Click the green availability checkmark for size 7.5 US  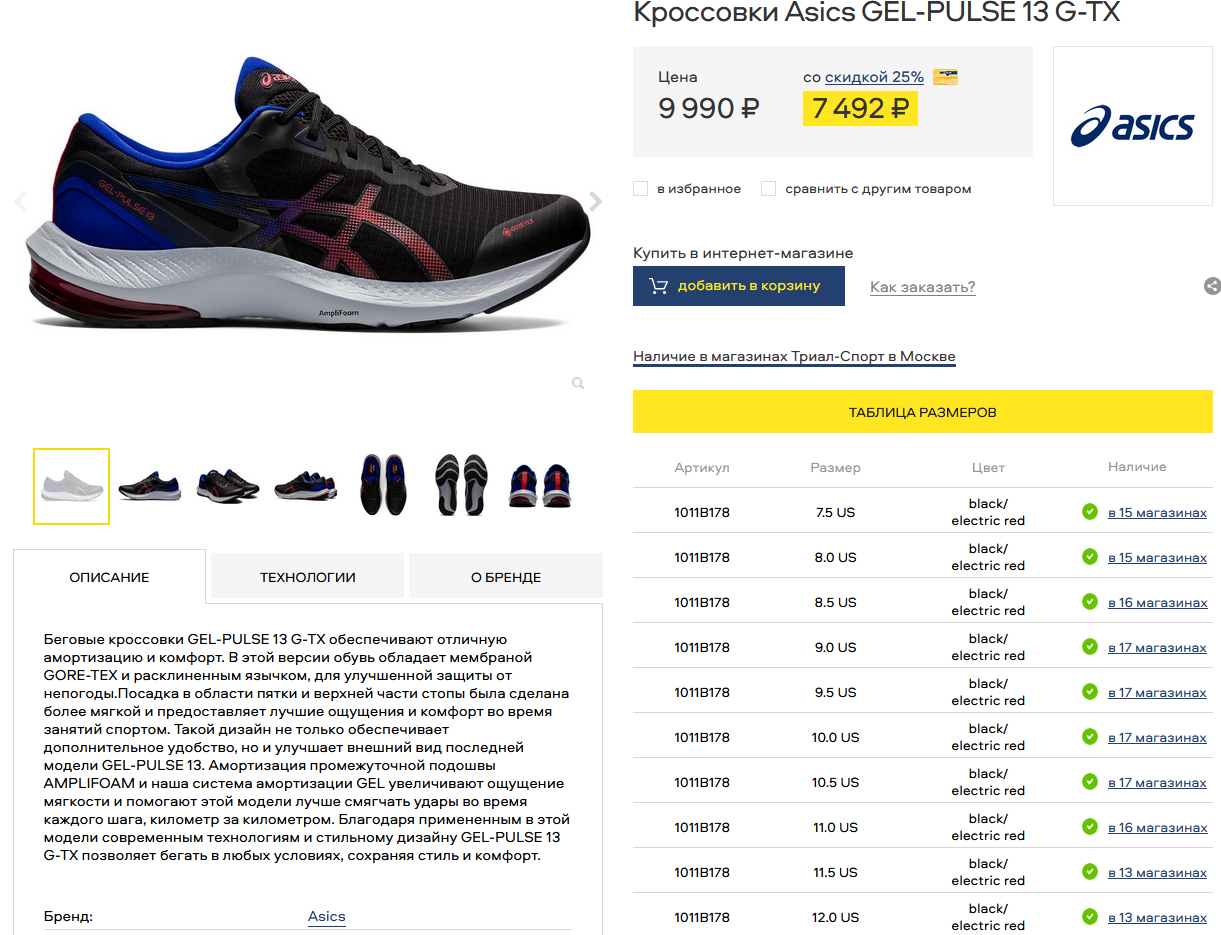pos(1090,512)
